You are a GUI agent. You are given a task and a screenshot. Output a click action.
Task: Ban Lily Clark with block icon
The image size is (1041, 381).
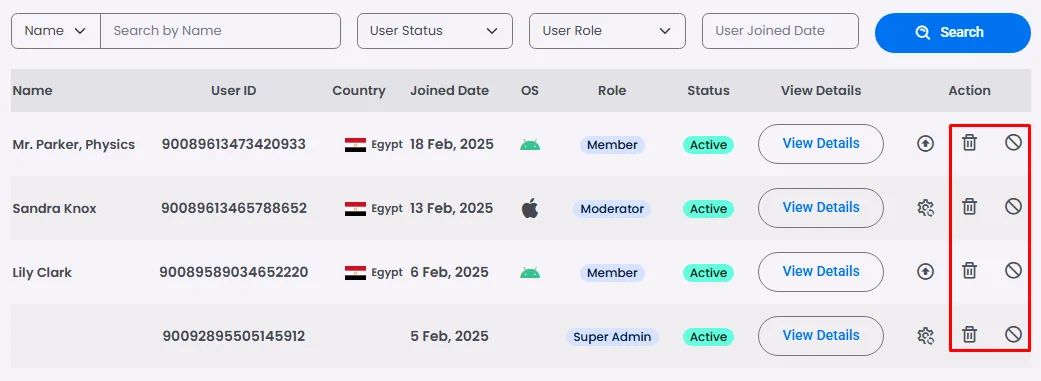[x=1013, y=270]
